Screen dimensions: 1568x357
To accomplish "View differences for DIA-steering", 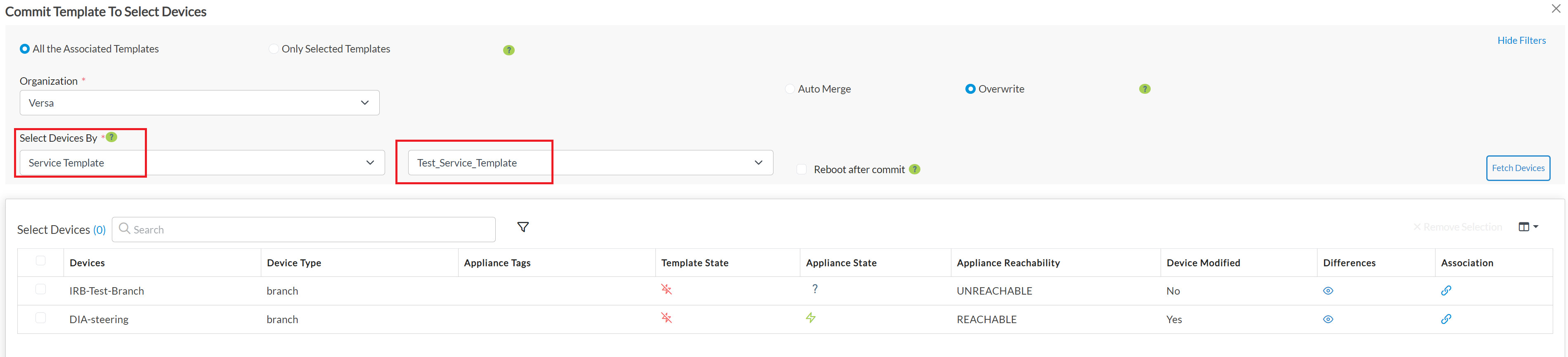I will 1328,319.
